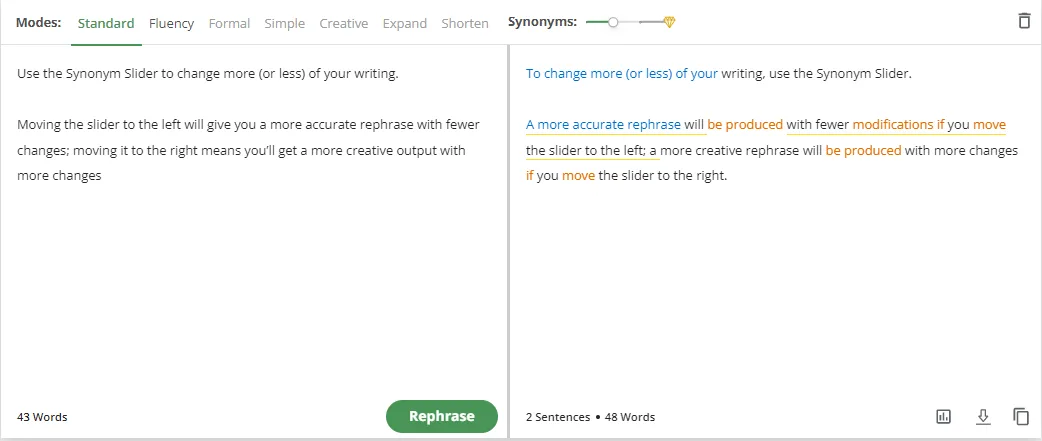The image size is (1042, 441).
Task: Switch to Simple mode
Action: 284,23
